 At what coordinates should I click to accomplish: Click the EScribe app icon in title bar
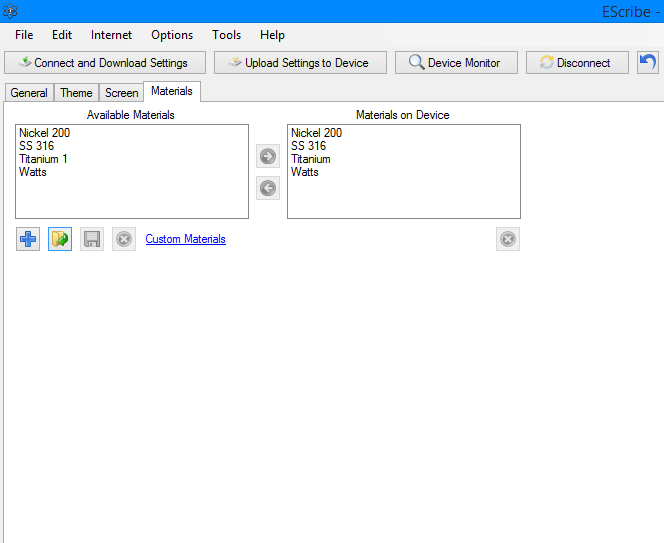coord(11,11)
